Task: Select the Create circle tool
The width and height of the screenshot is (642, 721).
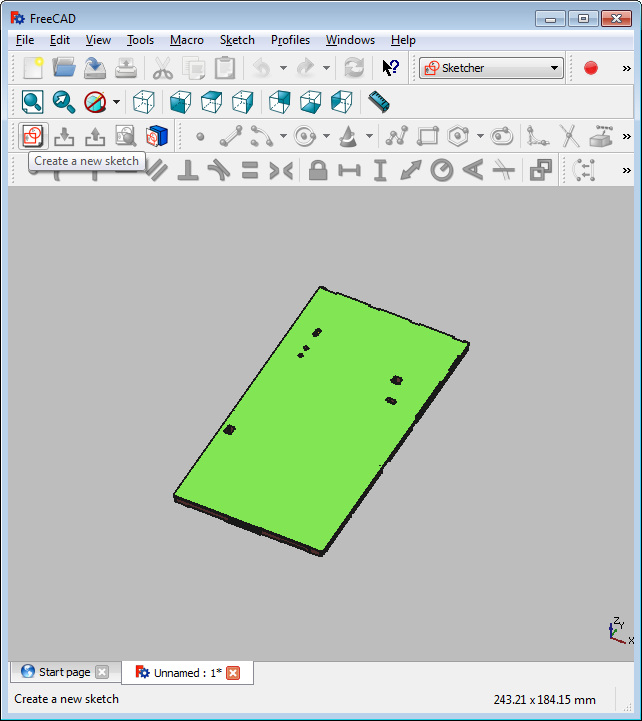Action: click(305, 136)
